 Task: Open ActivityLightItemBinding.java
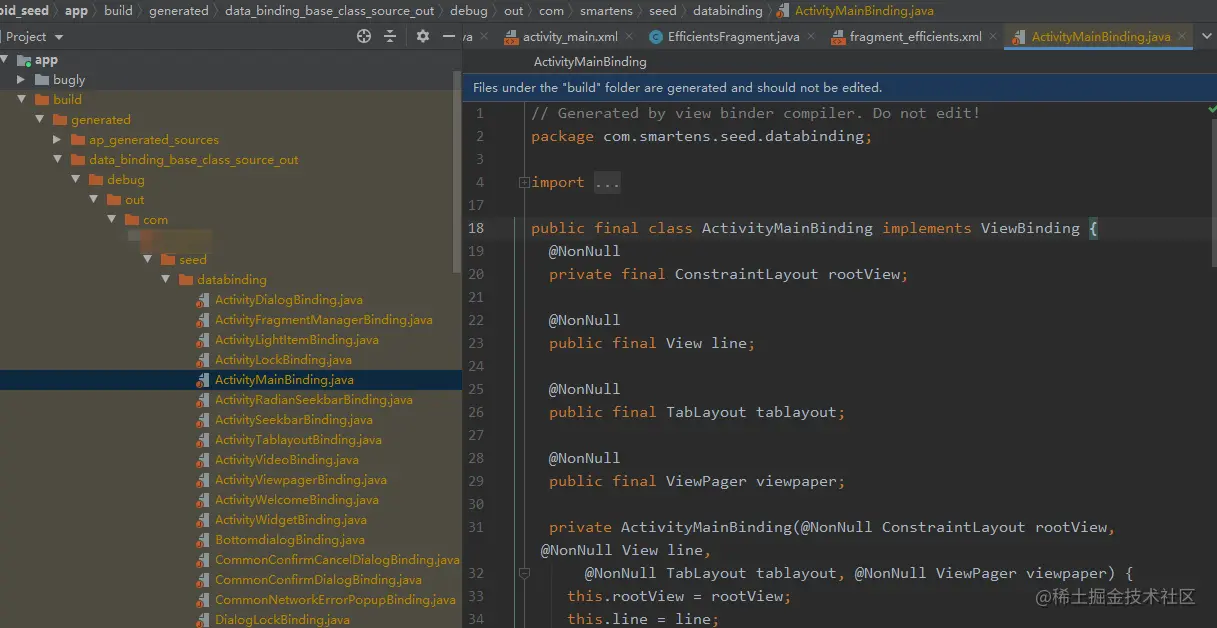(297, 340)
